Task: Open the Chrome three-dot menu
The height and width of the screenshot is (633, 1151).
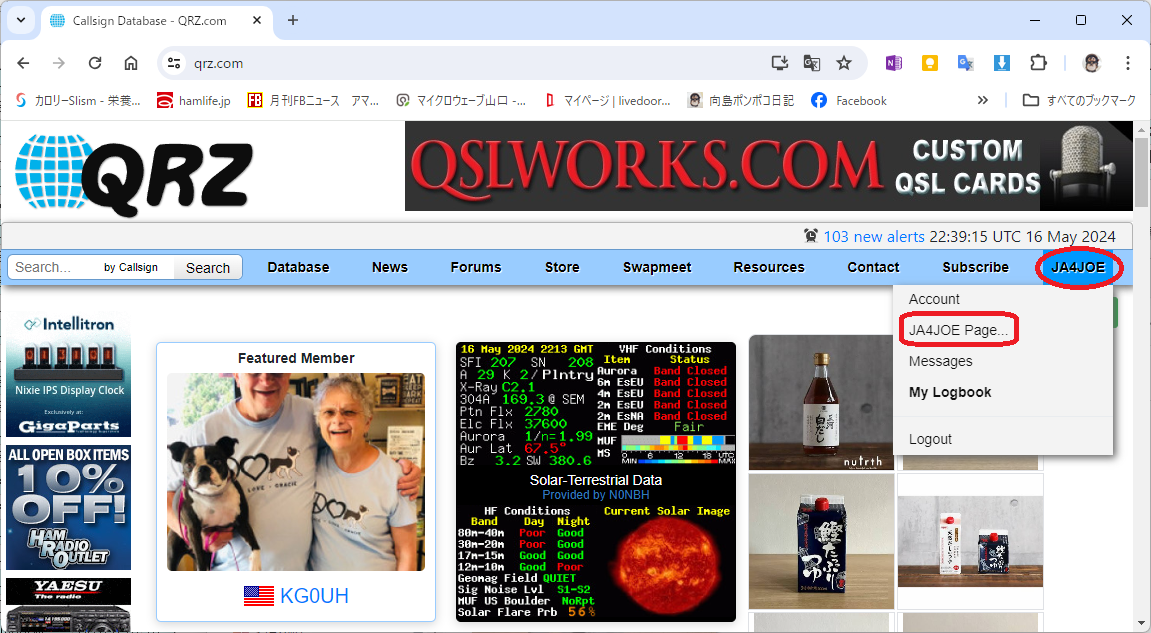Action: tap(1128, 63)
